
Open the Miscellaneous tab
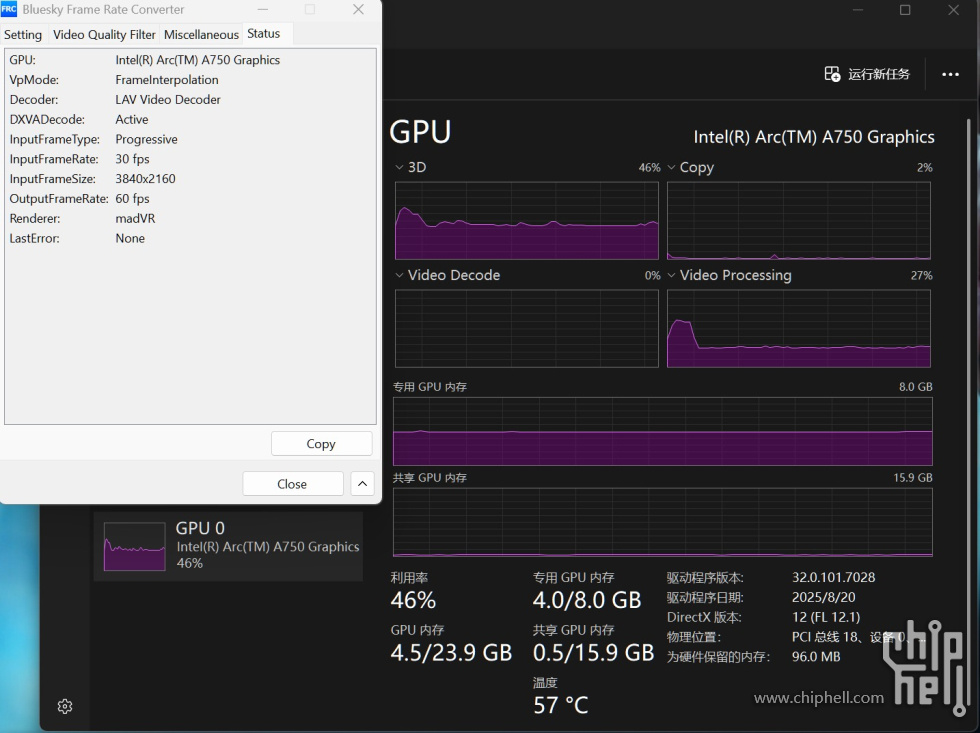click(x=201, y=34)
